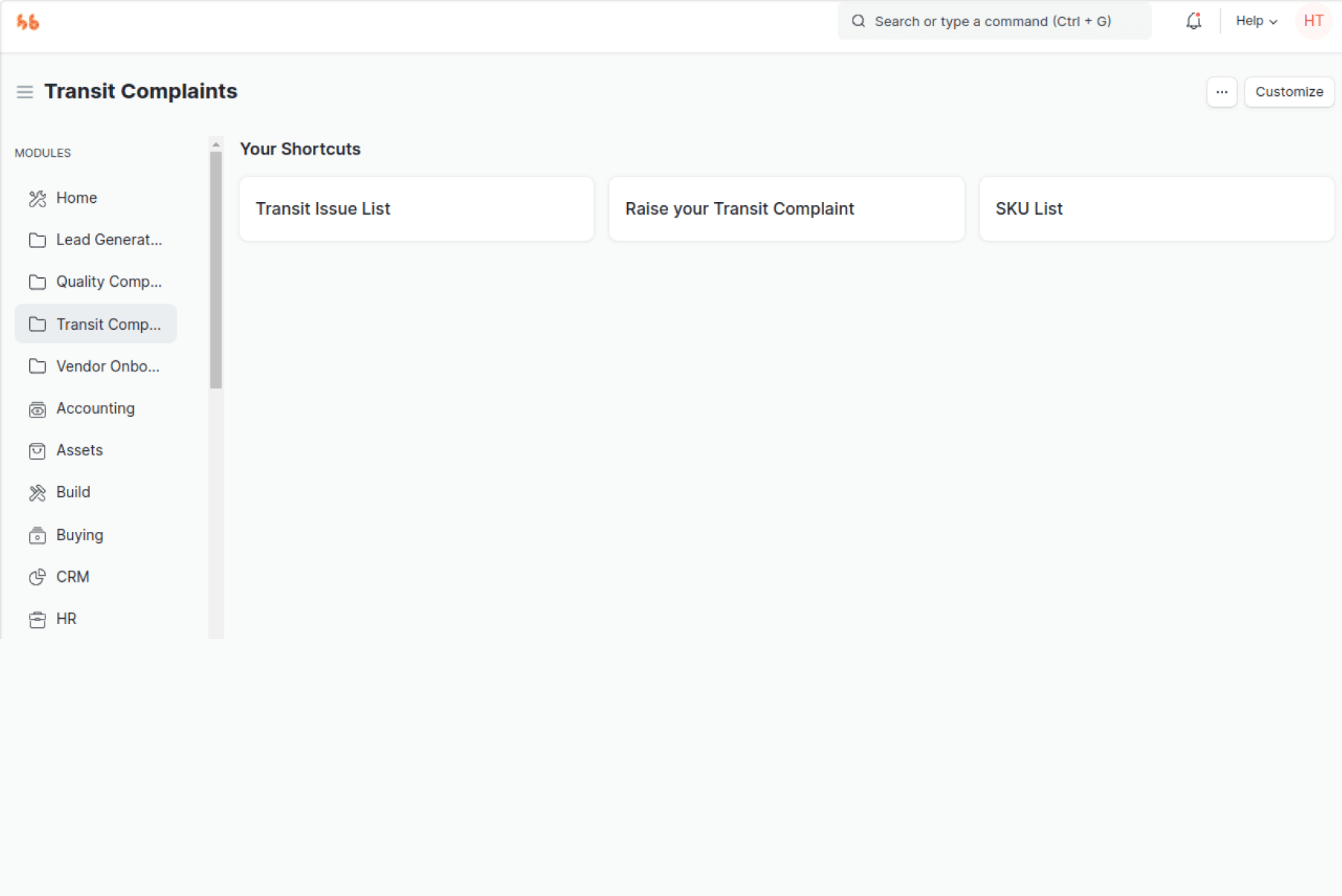Open the SKU List shortcut
1342x896 pixels.
1156,209
